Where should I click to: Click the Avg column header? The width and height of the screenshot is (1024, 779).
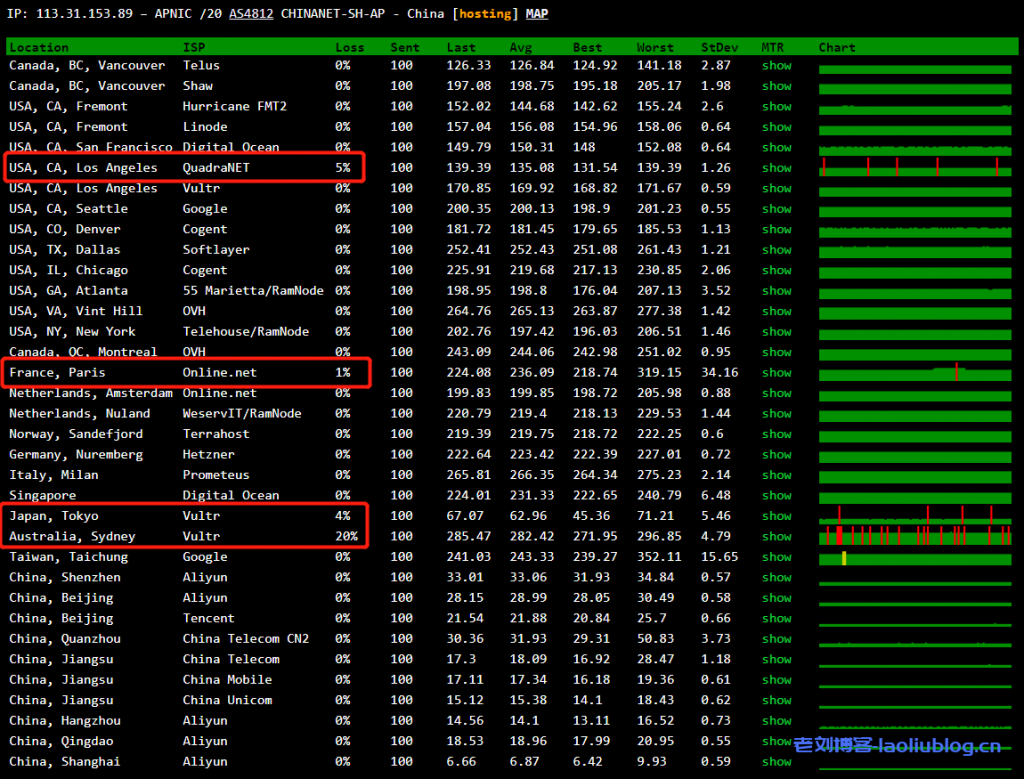click(520, 47)
